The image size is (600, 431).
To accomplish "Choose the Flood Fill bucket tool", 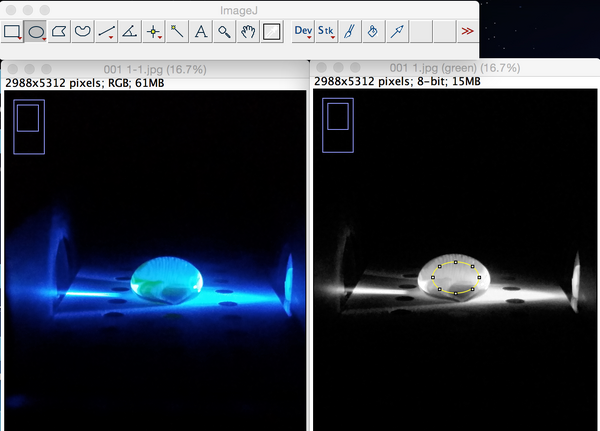I will tap(372, 32).
